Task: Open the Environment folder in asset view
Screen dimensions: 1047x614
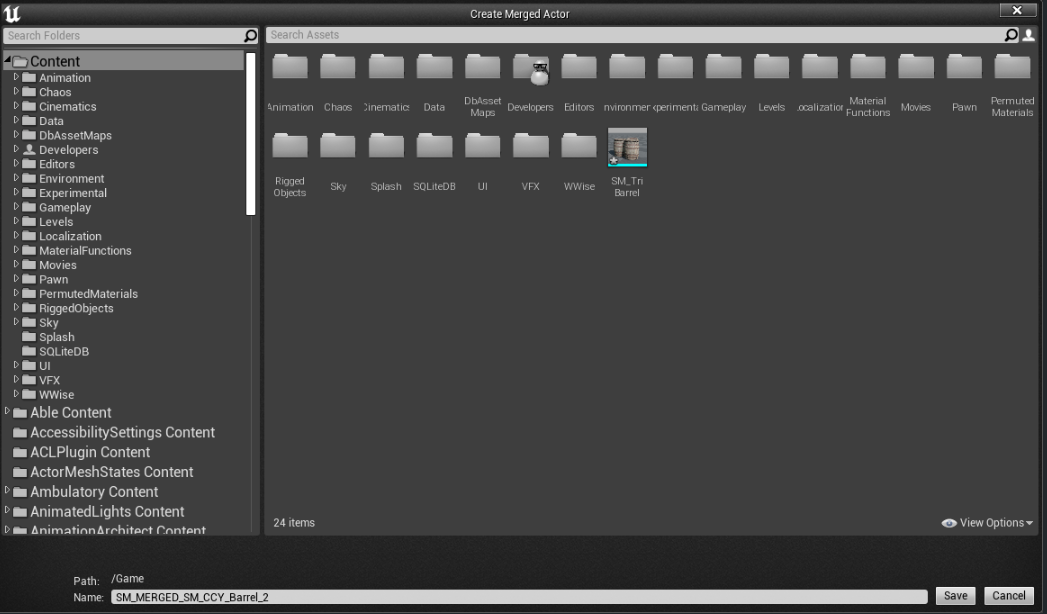Action: [626, 67]
